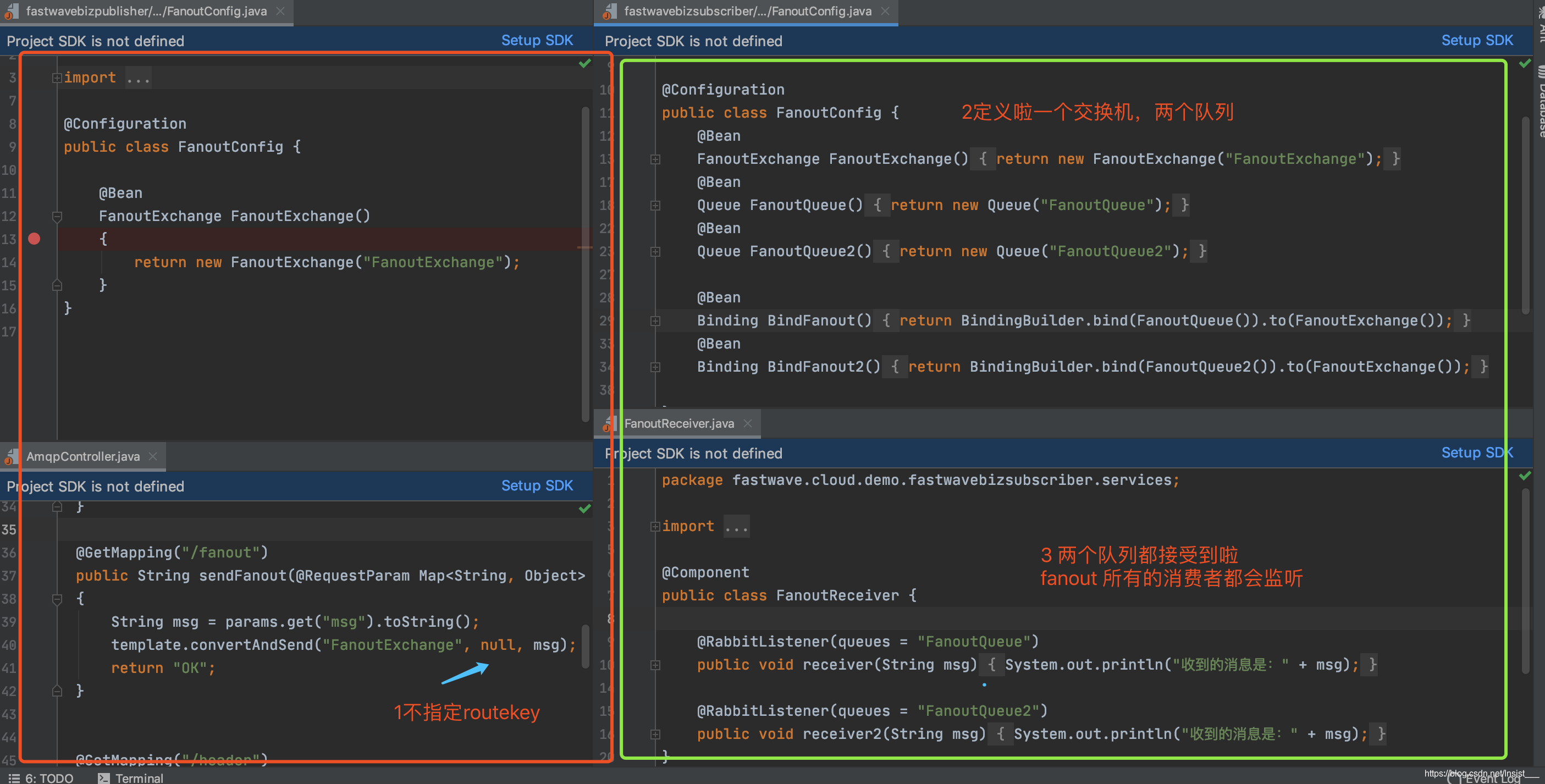The height and width of the screenshot is (784, 1545).
Task: Close the fastwavebizpublisher FanoutConfig.java tab
Action: 280,11
